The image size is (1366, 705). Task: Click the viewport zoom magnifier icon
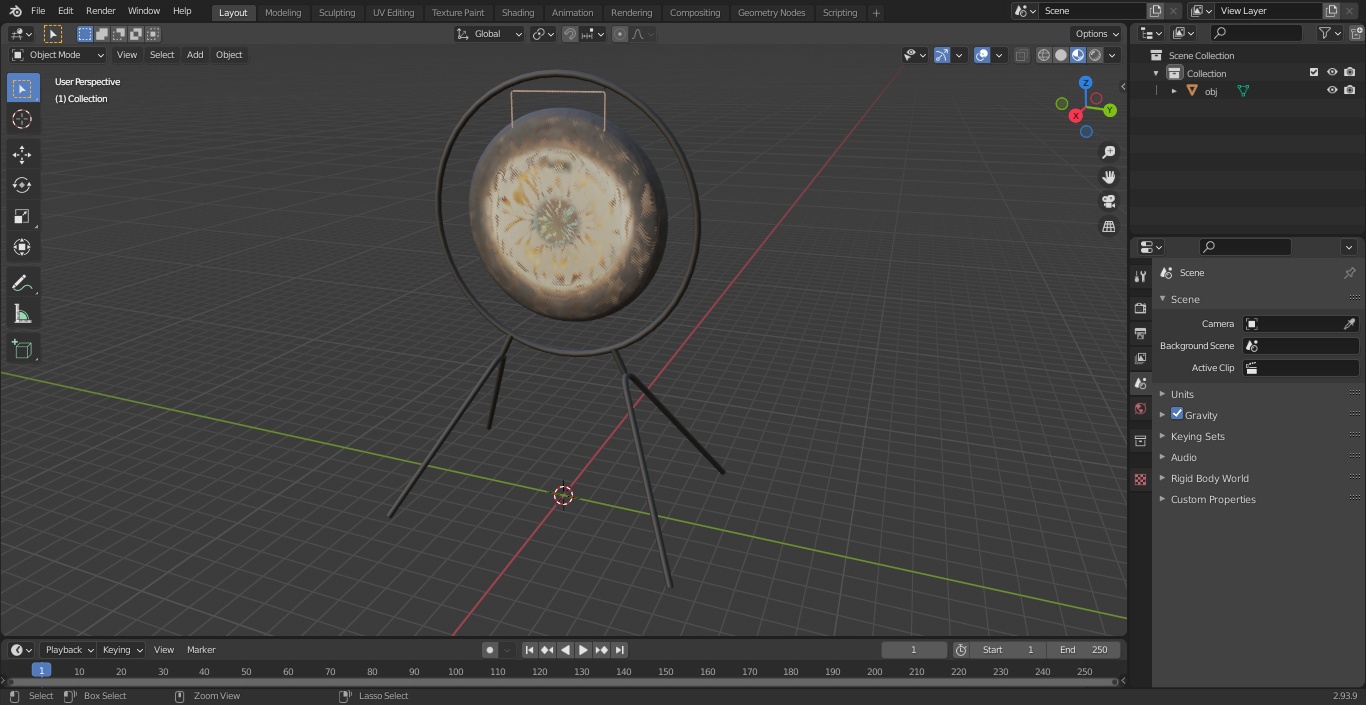(x=1108, y=152)
